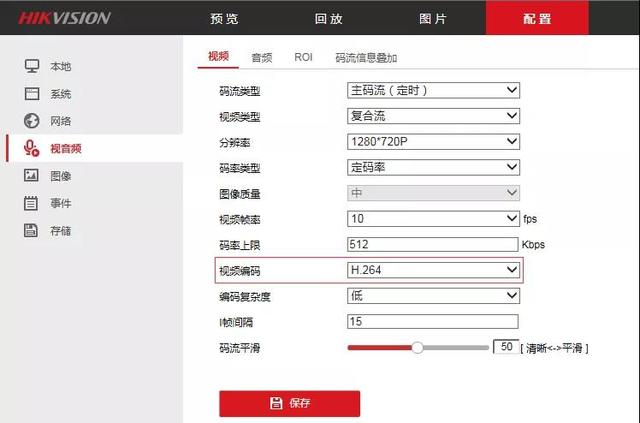Click the 系统 system icon in sidebar
This screenshot has width=640, height=423.
[31, 94]
